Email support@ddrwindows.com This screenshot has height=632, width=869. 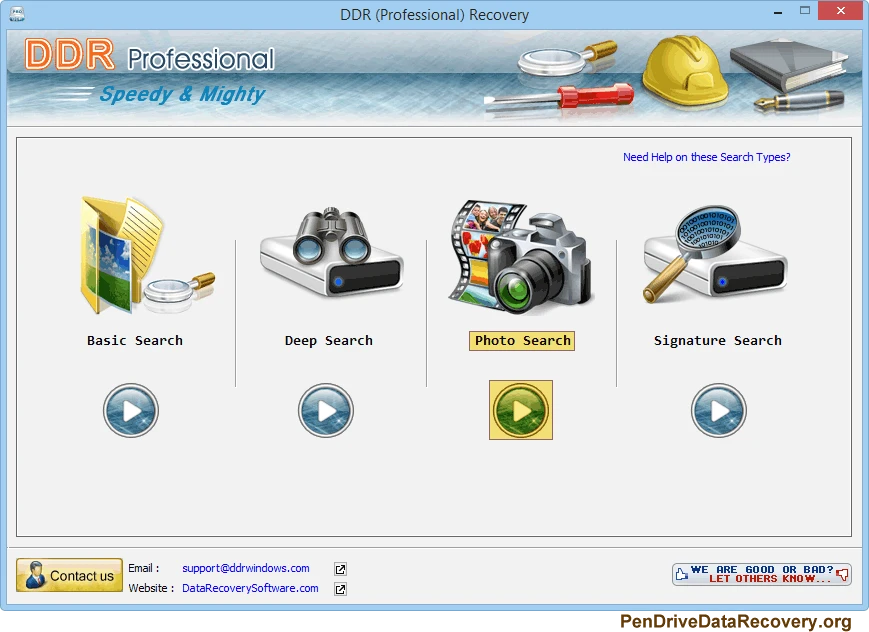coord(244,568)
